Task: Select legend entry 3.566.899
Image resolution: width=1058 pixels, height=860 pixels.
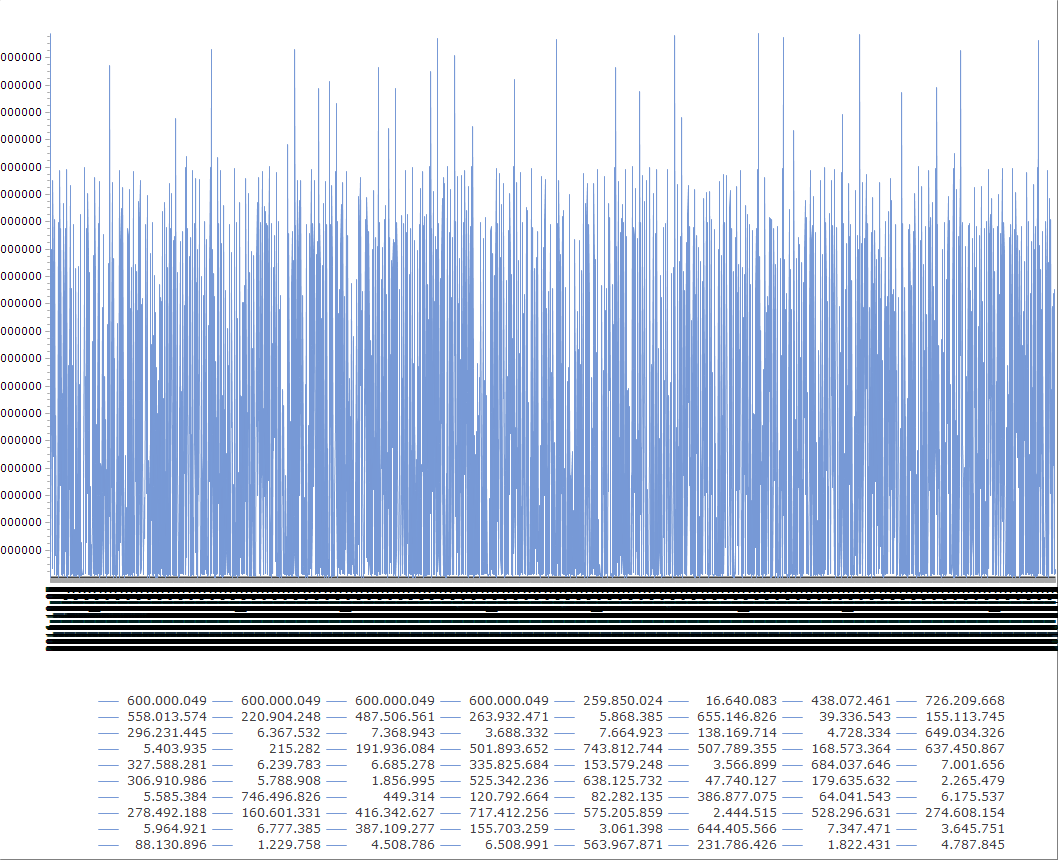Action: pos(745,765)
